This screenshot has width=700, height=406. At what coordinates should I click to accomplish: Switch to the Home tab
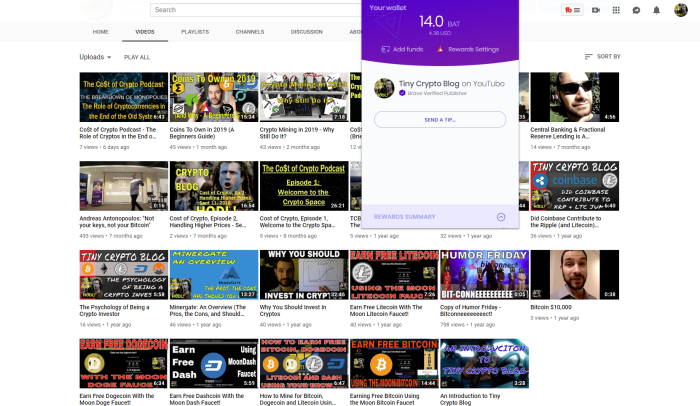tap(100, 32)
